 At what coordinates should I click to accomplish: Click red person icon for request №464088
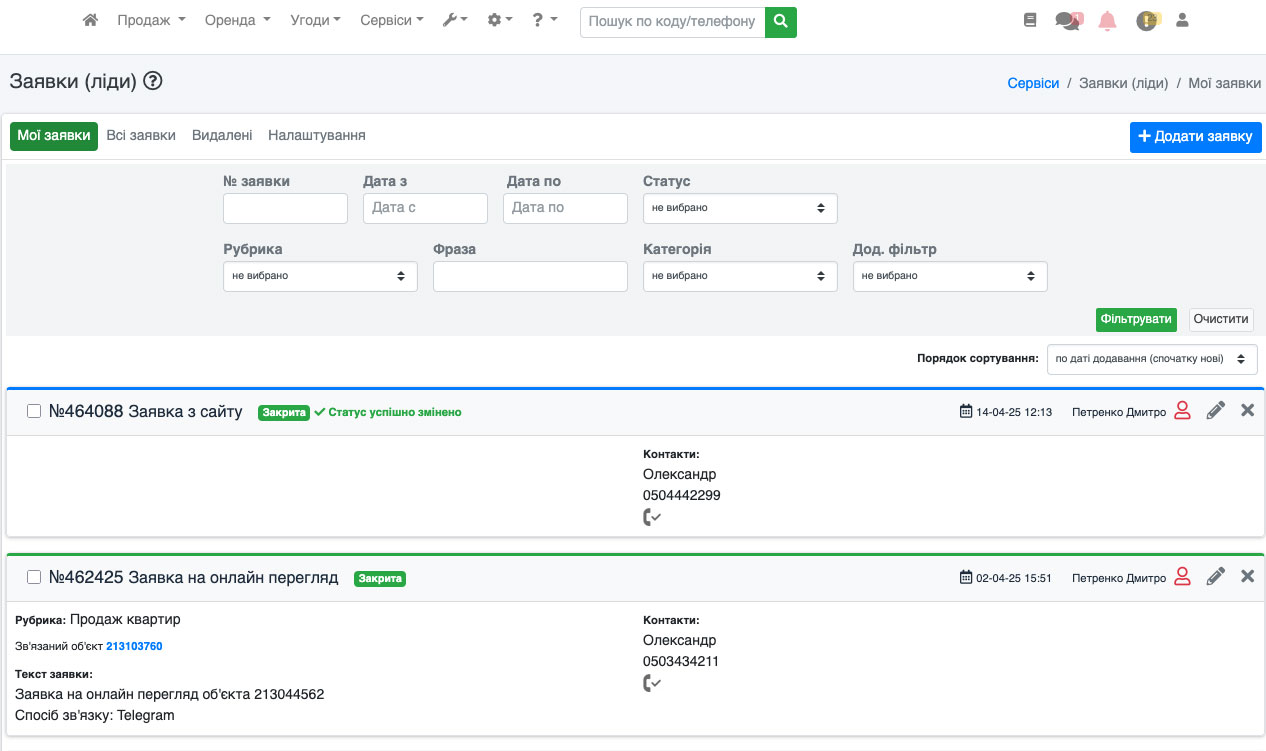[1182, 410]
